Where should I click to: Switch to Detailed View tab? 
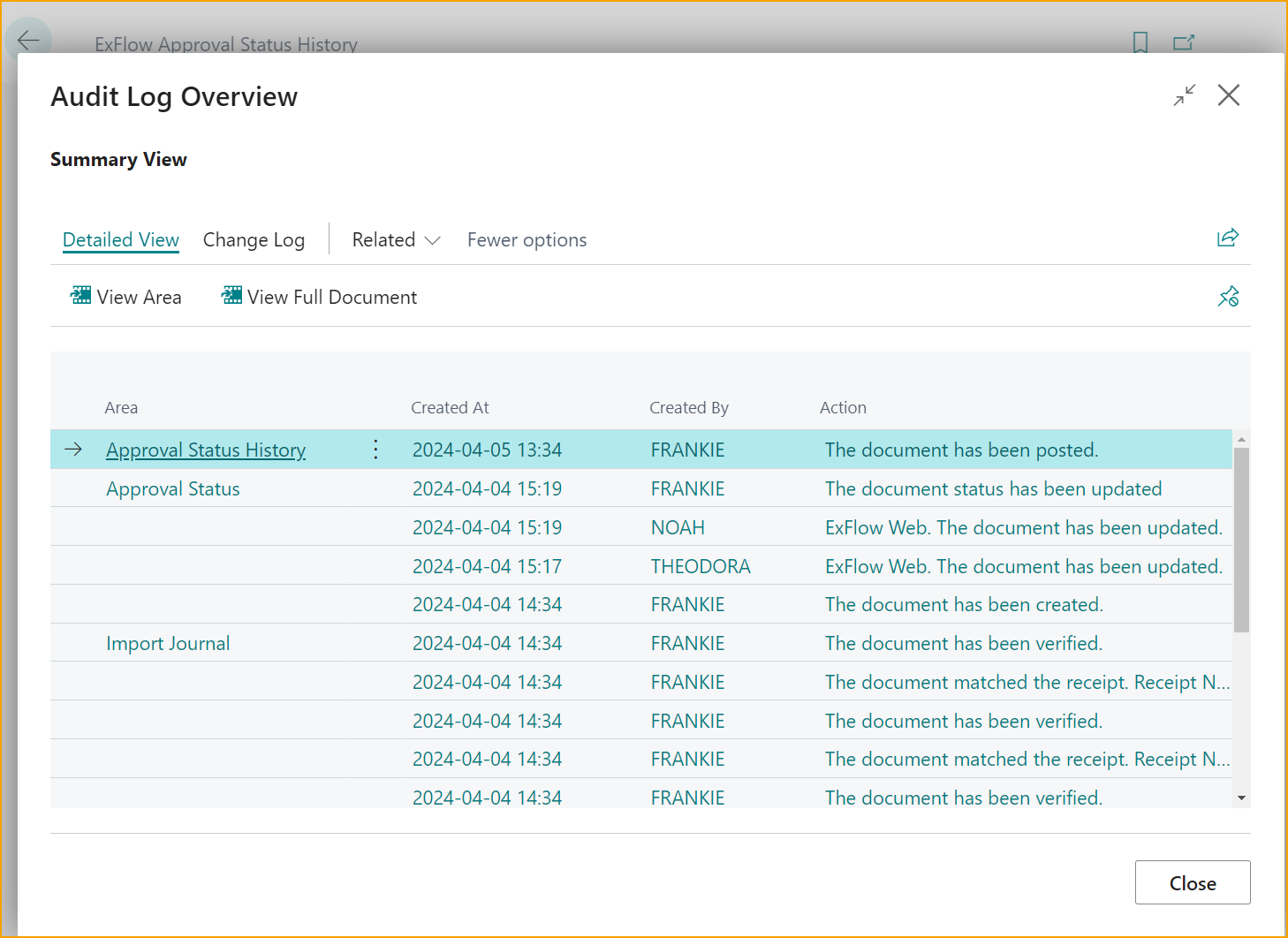tap(121, 240)
